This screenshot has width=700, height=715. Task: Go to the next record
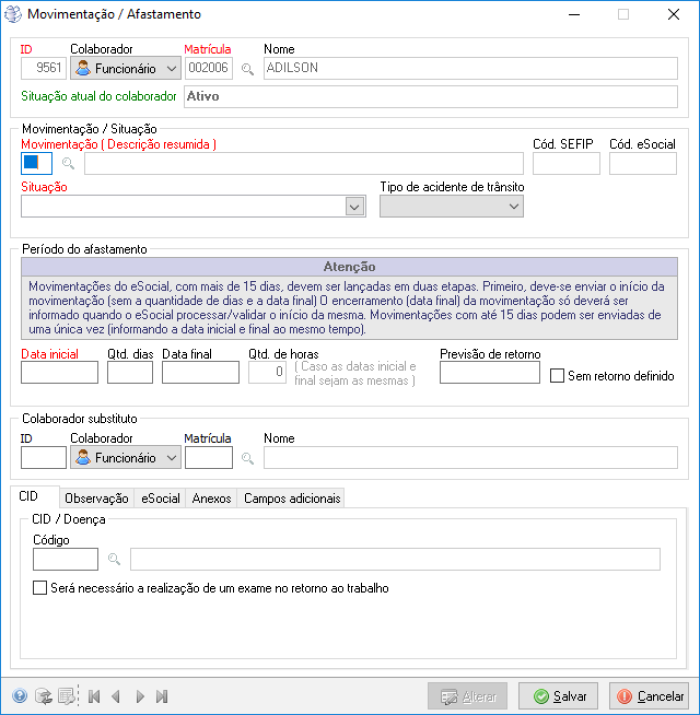(140, 696)
